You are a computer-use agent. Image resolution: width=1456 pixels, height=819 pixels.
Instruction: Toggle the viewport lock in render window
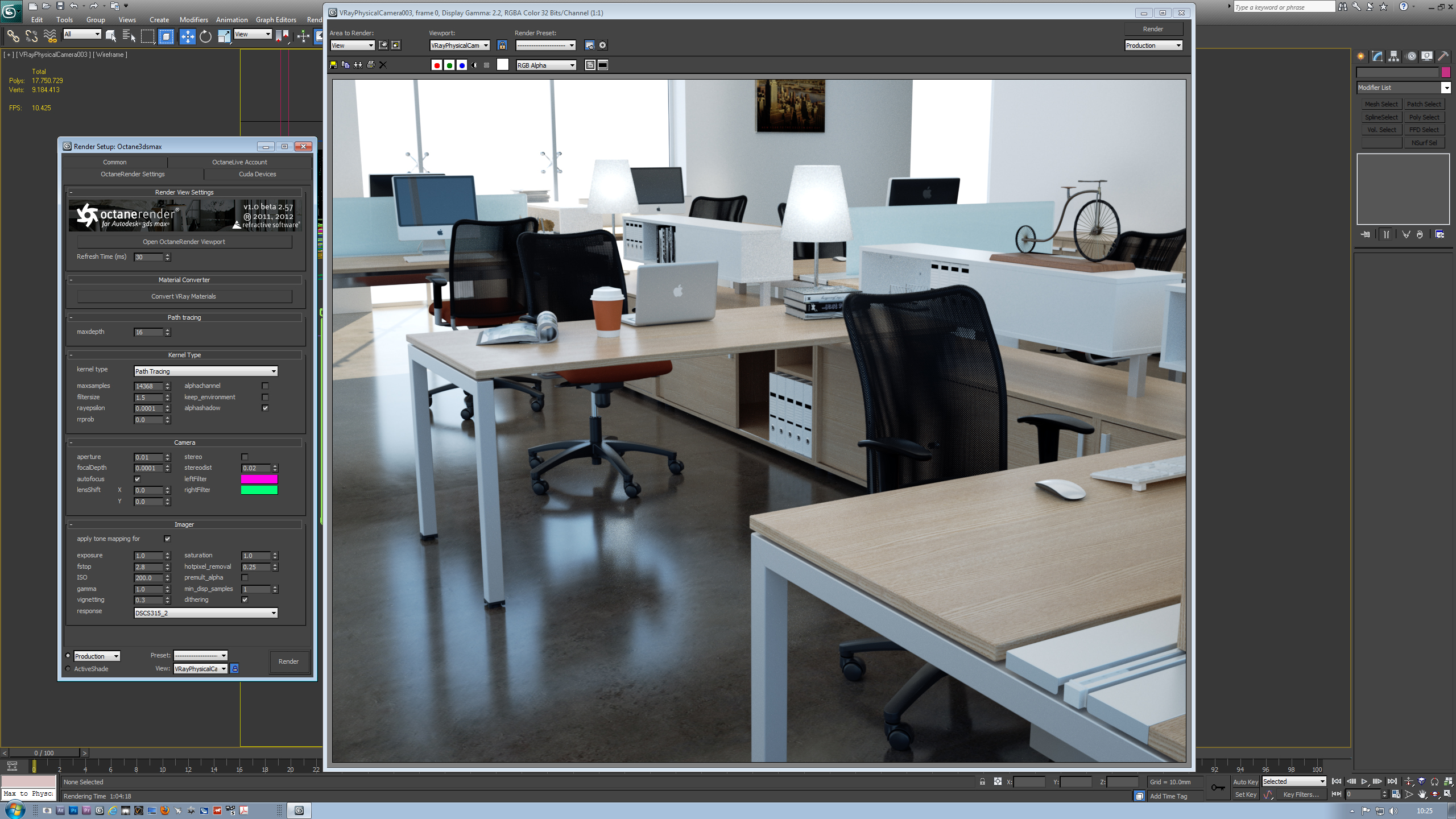[502, 45]
